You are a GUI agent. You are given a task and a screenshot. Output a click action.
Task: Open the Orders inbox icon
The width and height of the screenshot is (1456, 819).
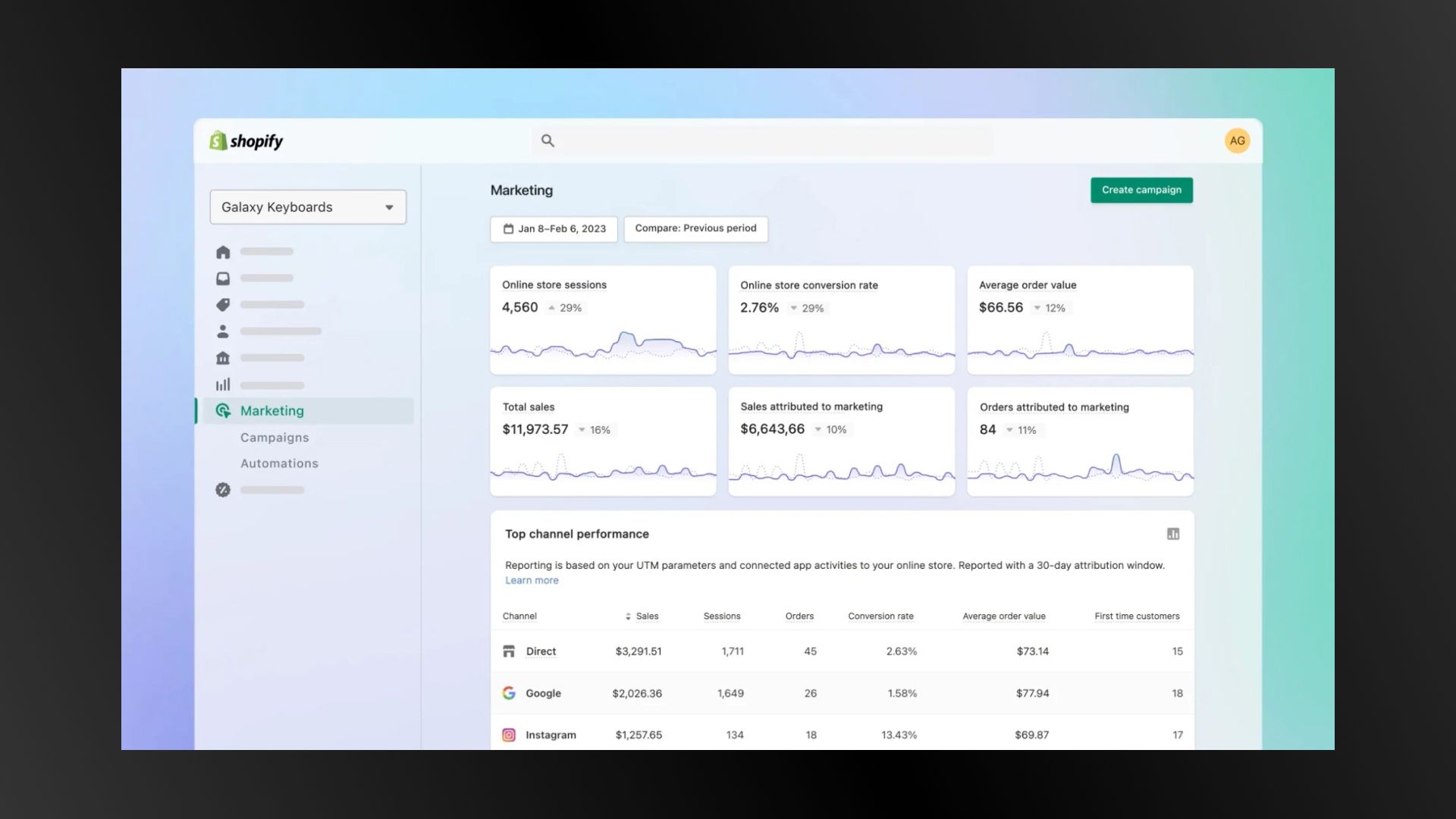point(223,278)
